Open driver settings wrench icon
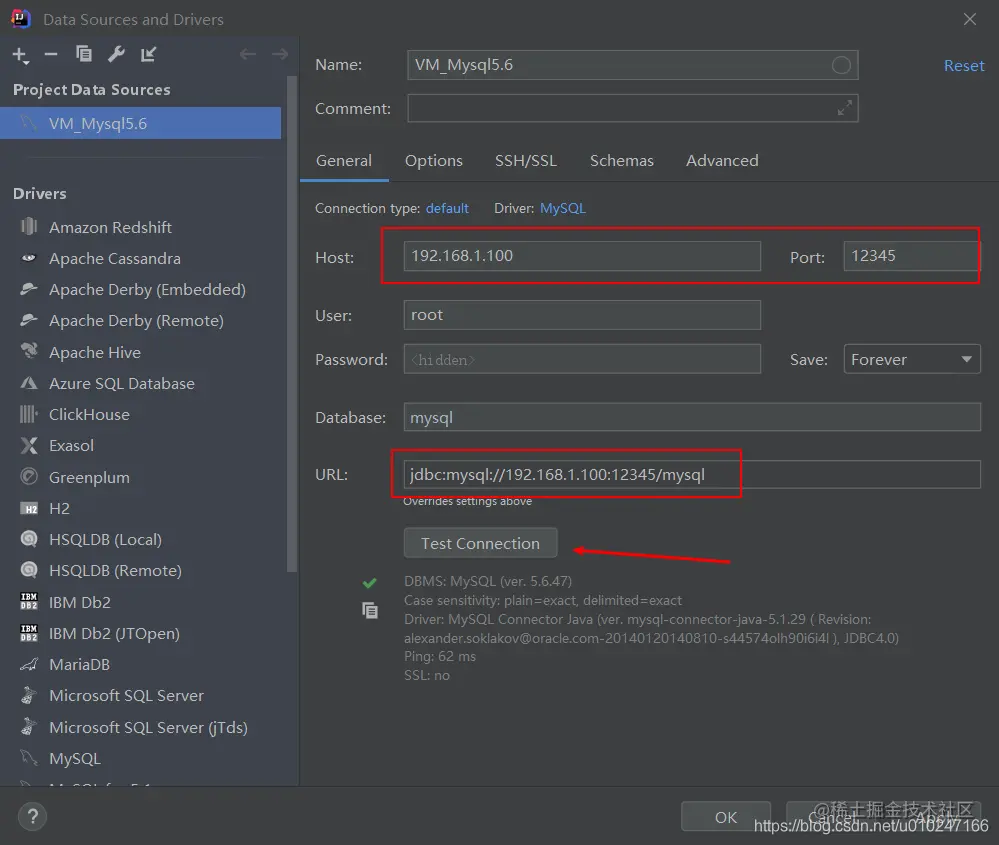 [x=116, y=54]
